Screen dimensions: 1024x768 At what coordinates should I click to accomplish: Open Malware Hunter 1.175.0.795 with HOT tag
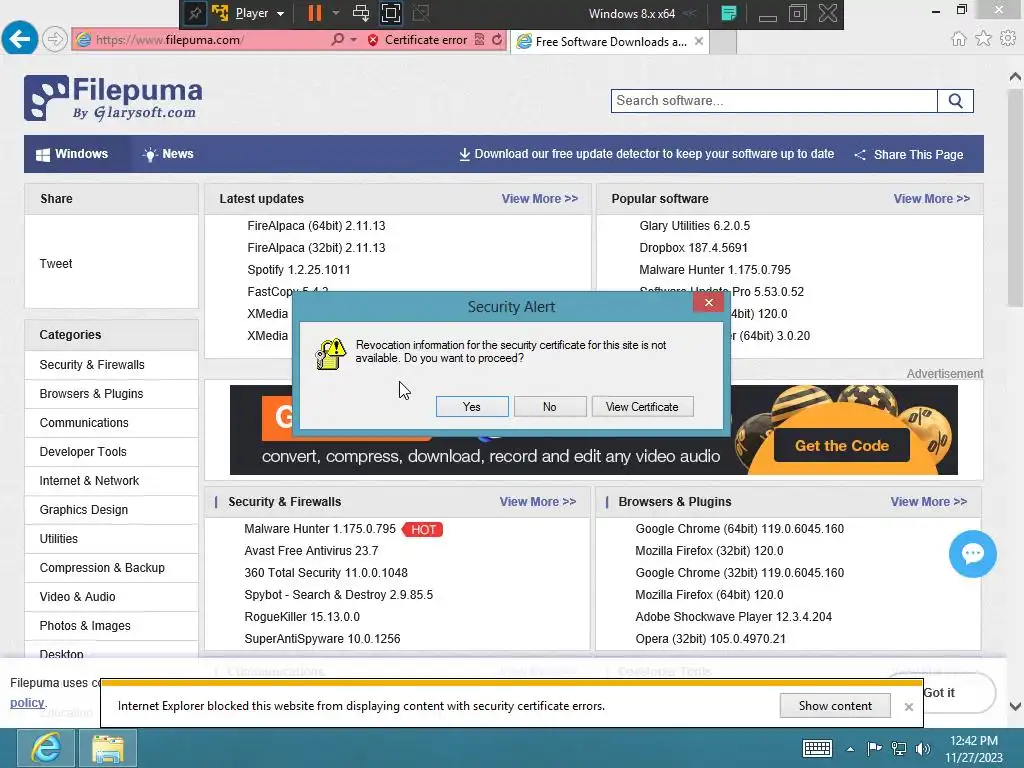pos(320,529)
